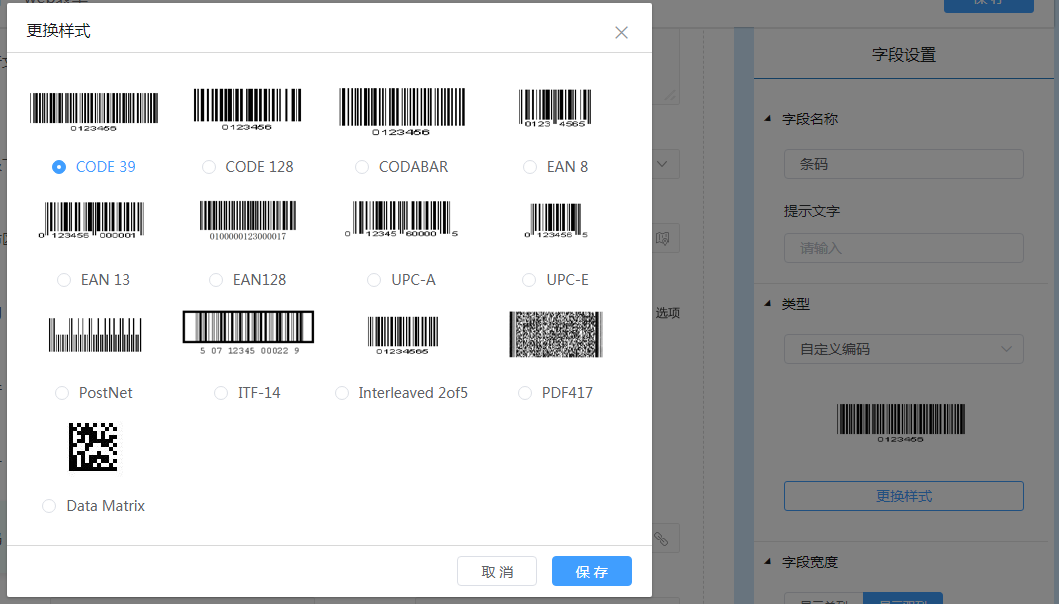The image size is (1059, 604).
Task: Click the CODE 128 barcode sample image
Action: 247,109
